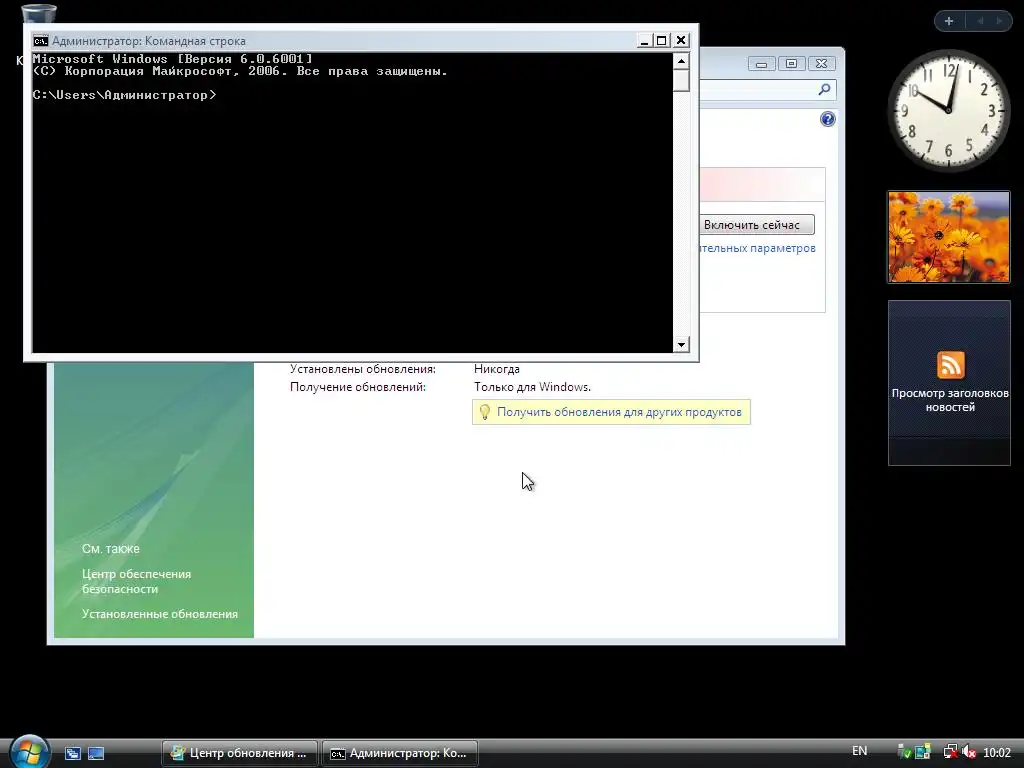Click the Windows Update help icon
The height and width of the screenshot is (768, 1024).
click(x=827, y=119)
